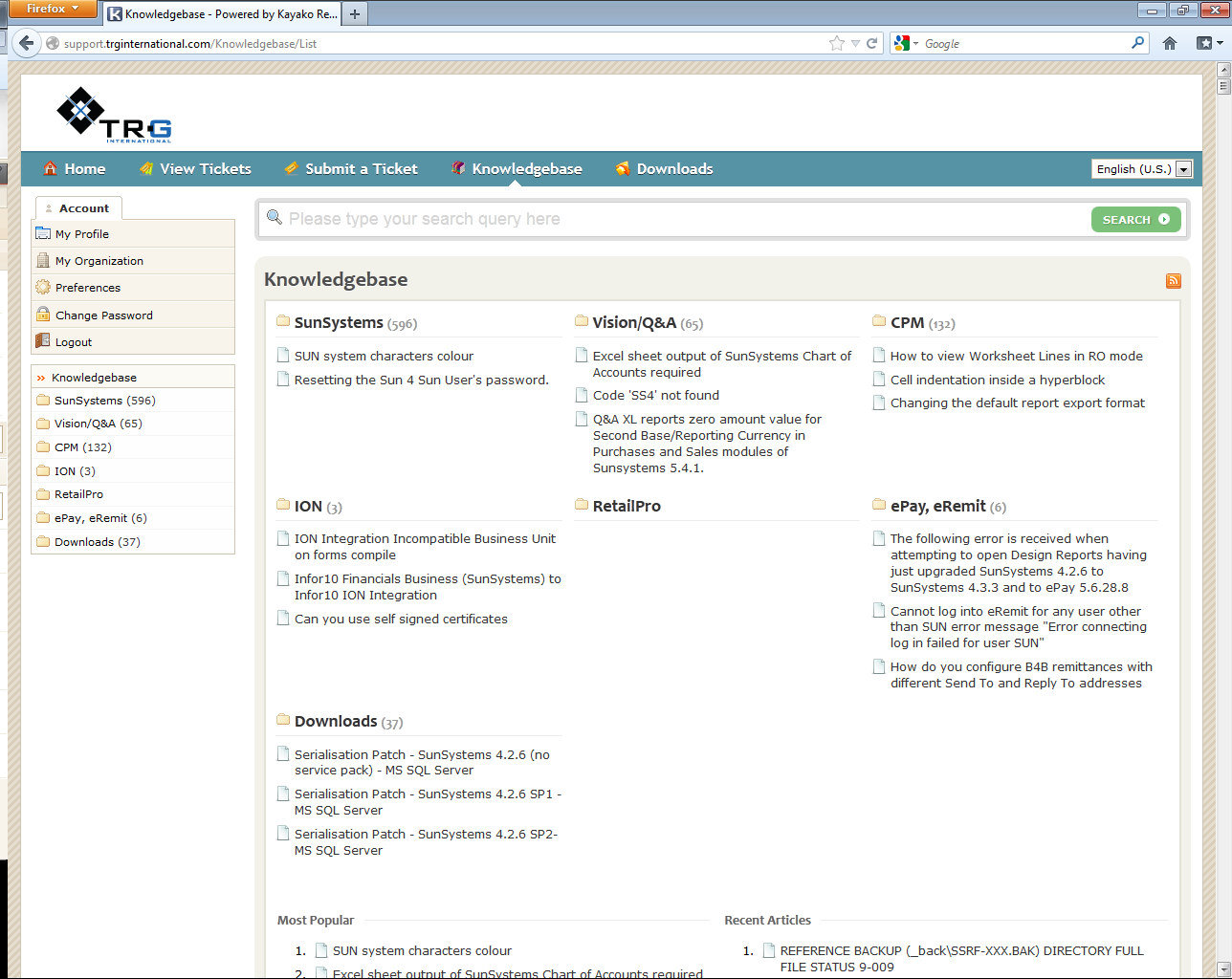Open 'How do you configure B4B remittances' article

[1022, 675]
